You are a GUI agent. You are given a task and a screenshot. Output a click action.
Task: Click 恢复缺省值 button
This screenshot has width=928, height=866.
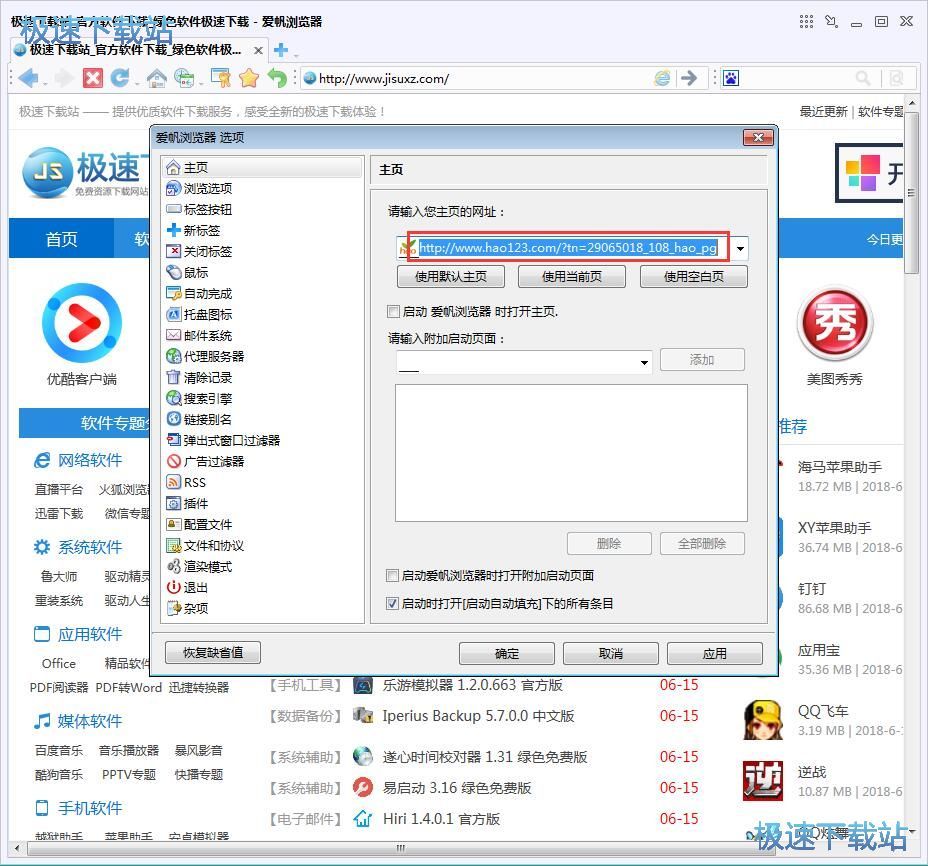pyautogui.click(x=213, y=653)
